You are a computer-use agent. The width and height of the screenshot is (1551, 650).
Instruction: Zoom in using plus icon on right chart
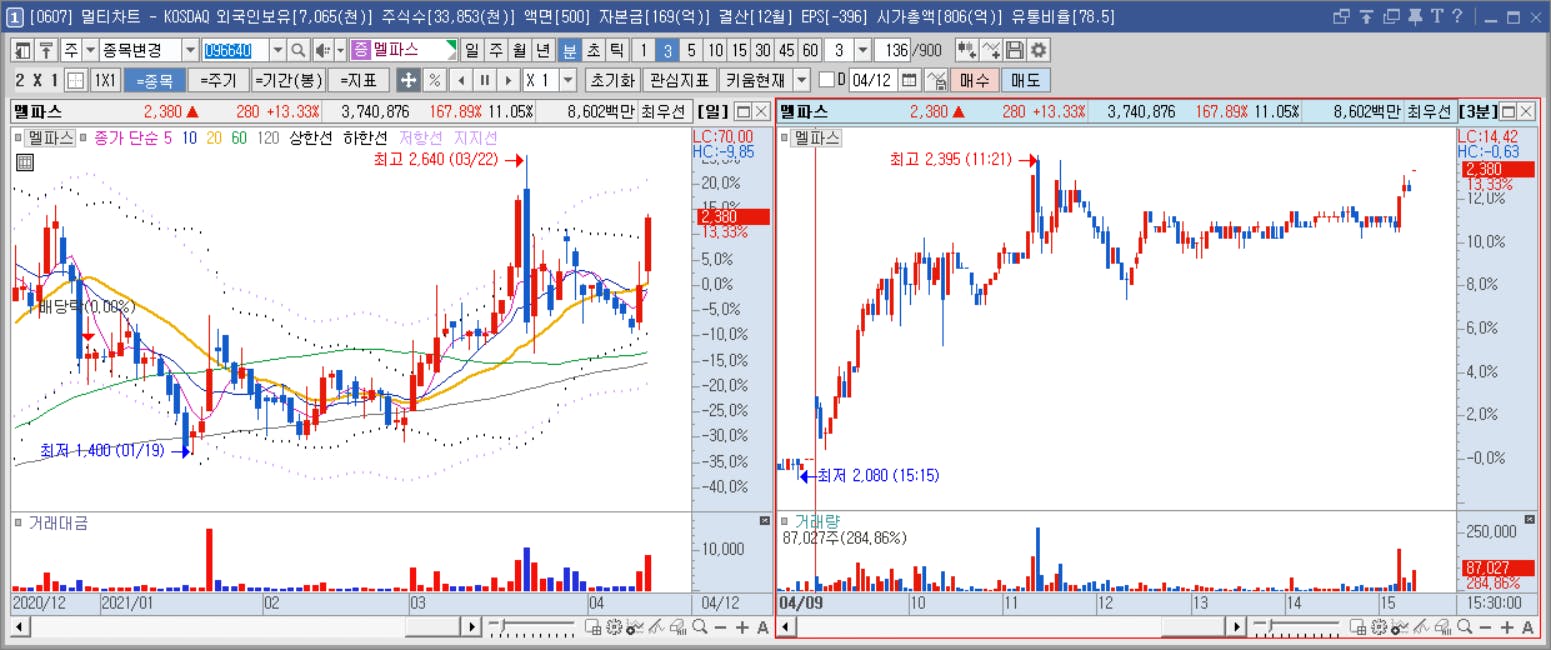pyautogui.click(x=1506, y=627)
